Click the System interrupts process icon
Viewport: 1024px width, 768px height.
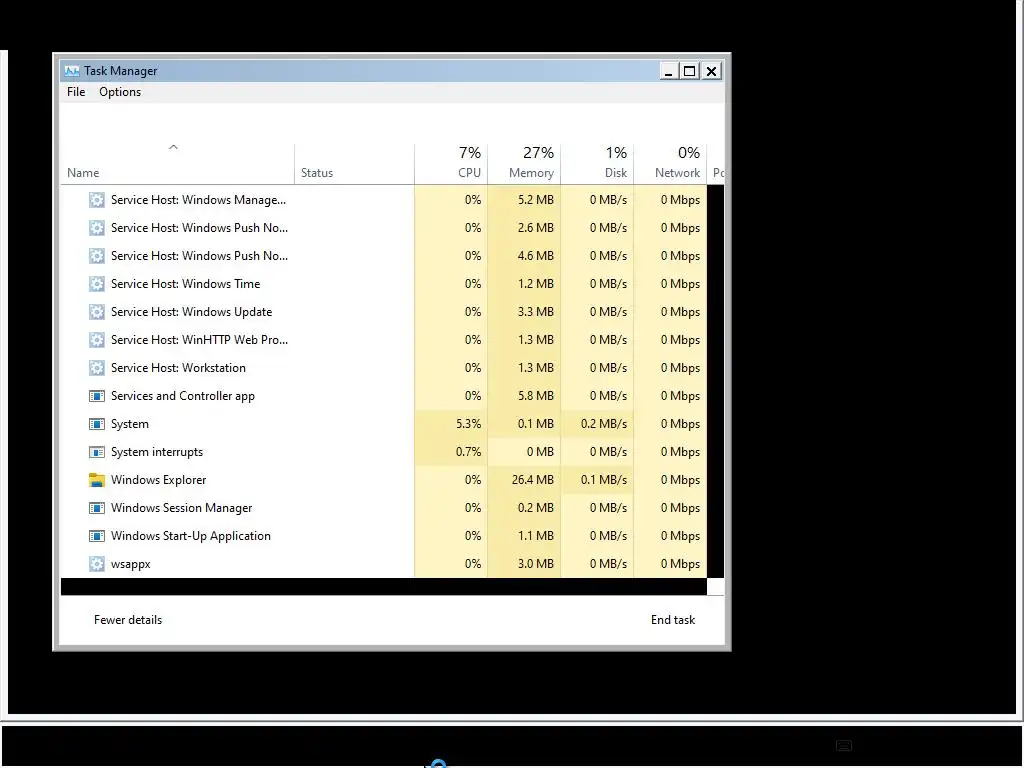click(x=97, y=453)
